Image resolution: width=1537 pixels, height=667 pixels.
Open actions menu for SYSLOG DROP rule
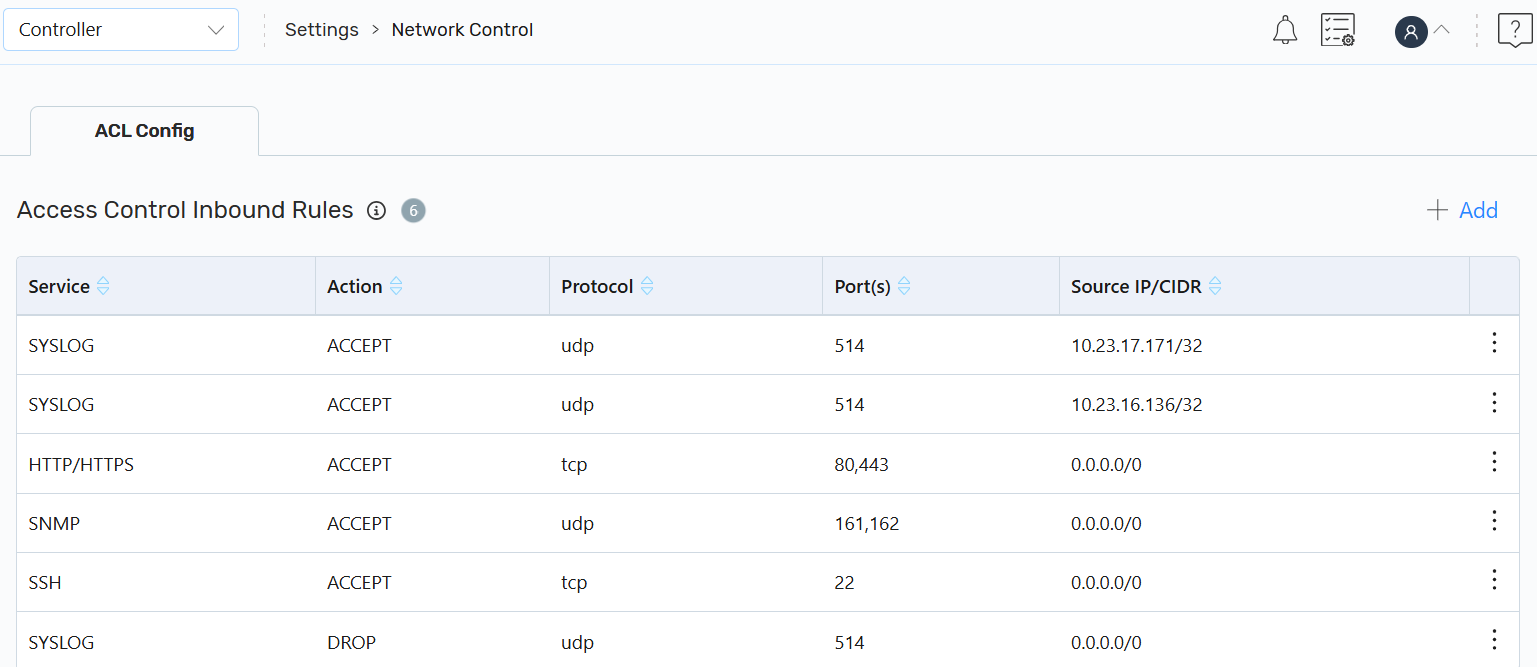(1494, 640)
